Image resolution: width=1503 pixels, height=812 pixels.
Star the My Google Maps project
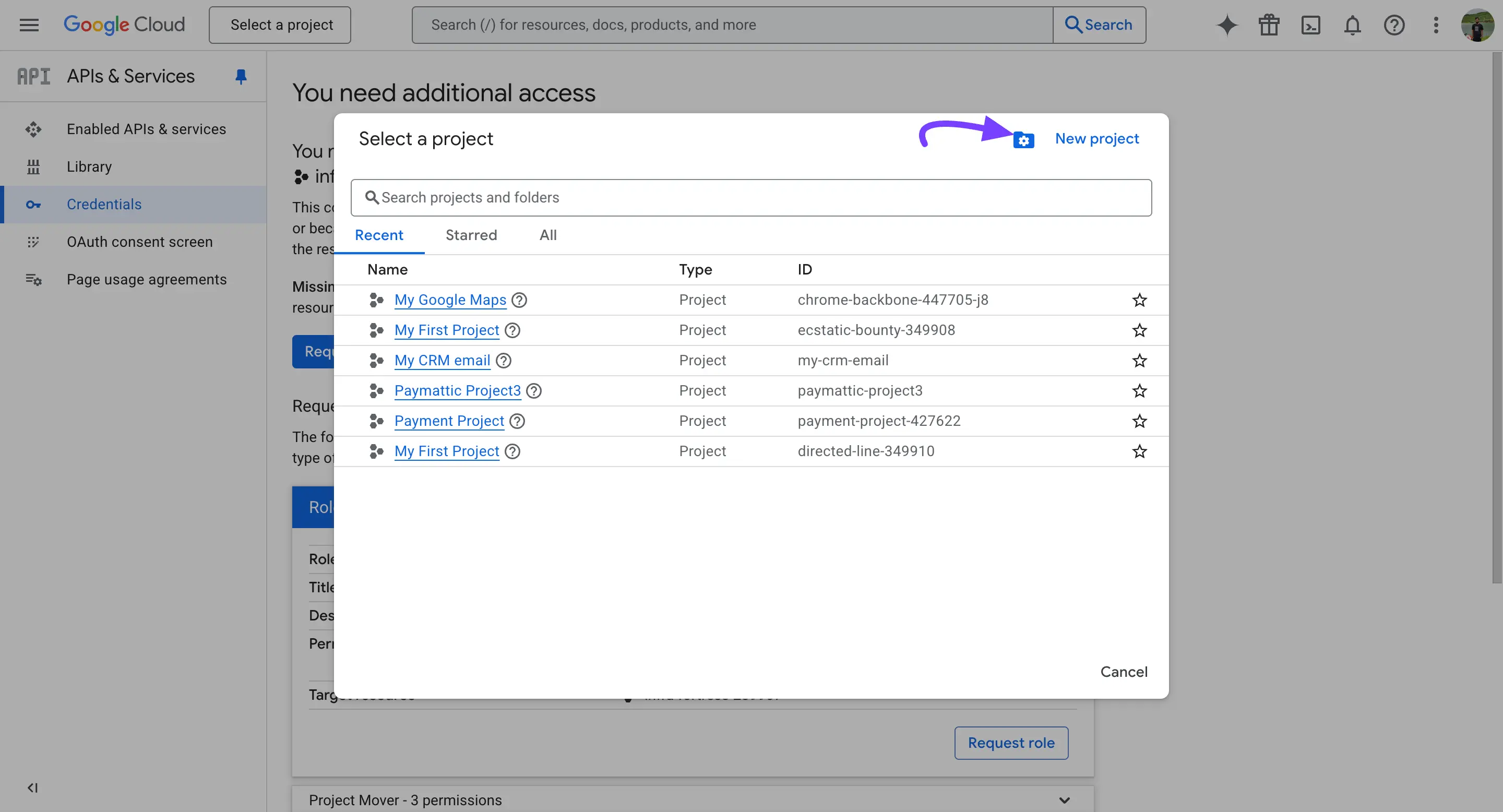(1139, 300)
